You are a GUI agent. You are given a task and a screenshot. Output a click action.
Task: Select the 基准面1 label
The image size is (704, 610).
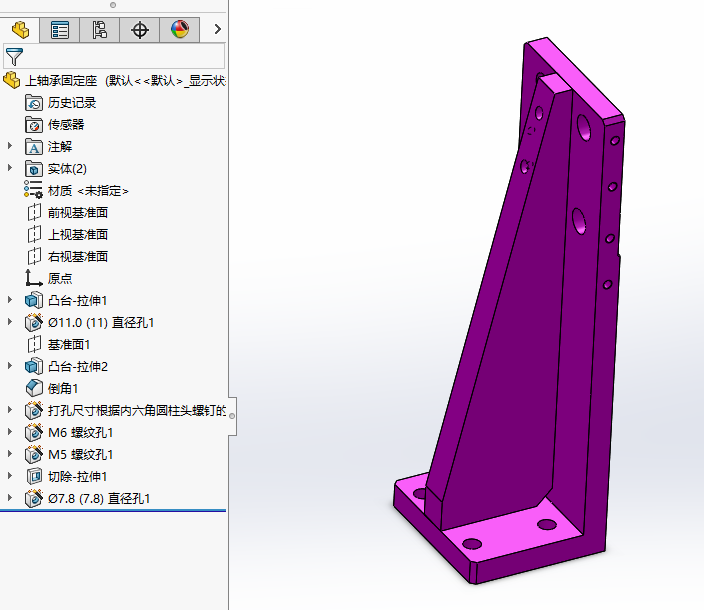(69, 344)
